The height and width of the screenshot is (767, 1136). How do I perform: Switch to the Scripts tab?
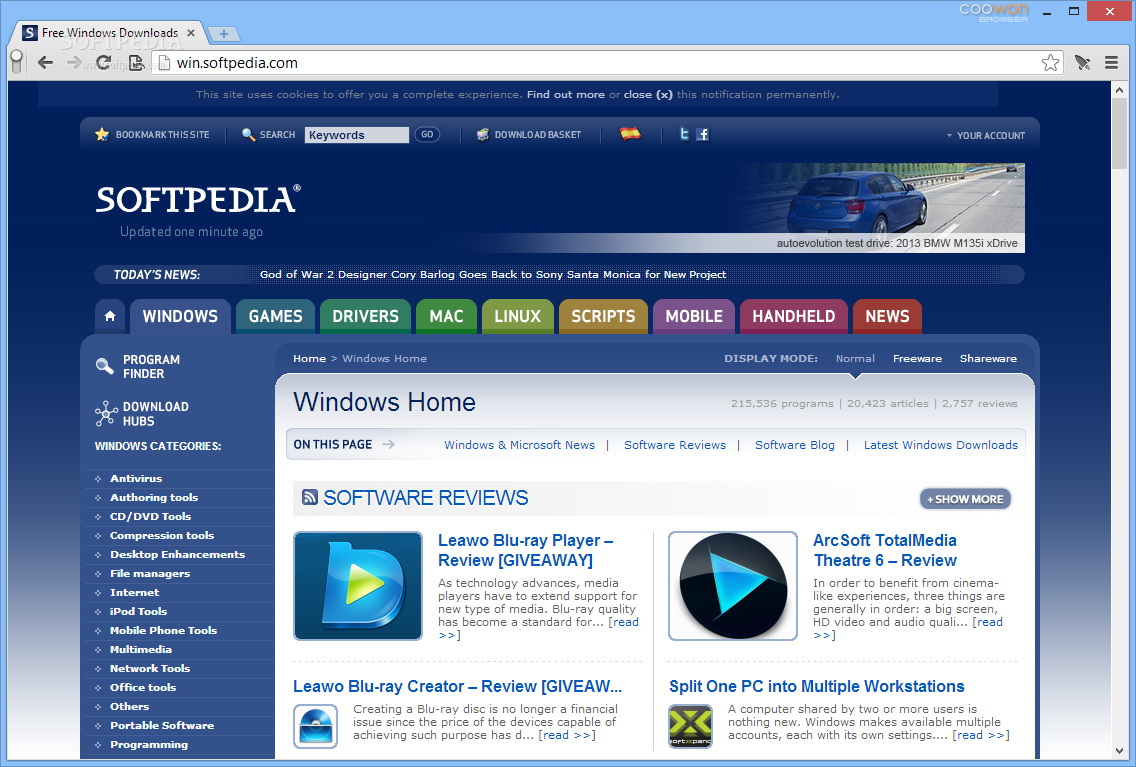click(x=603, y=317)
